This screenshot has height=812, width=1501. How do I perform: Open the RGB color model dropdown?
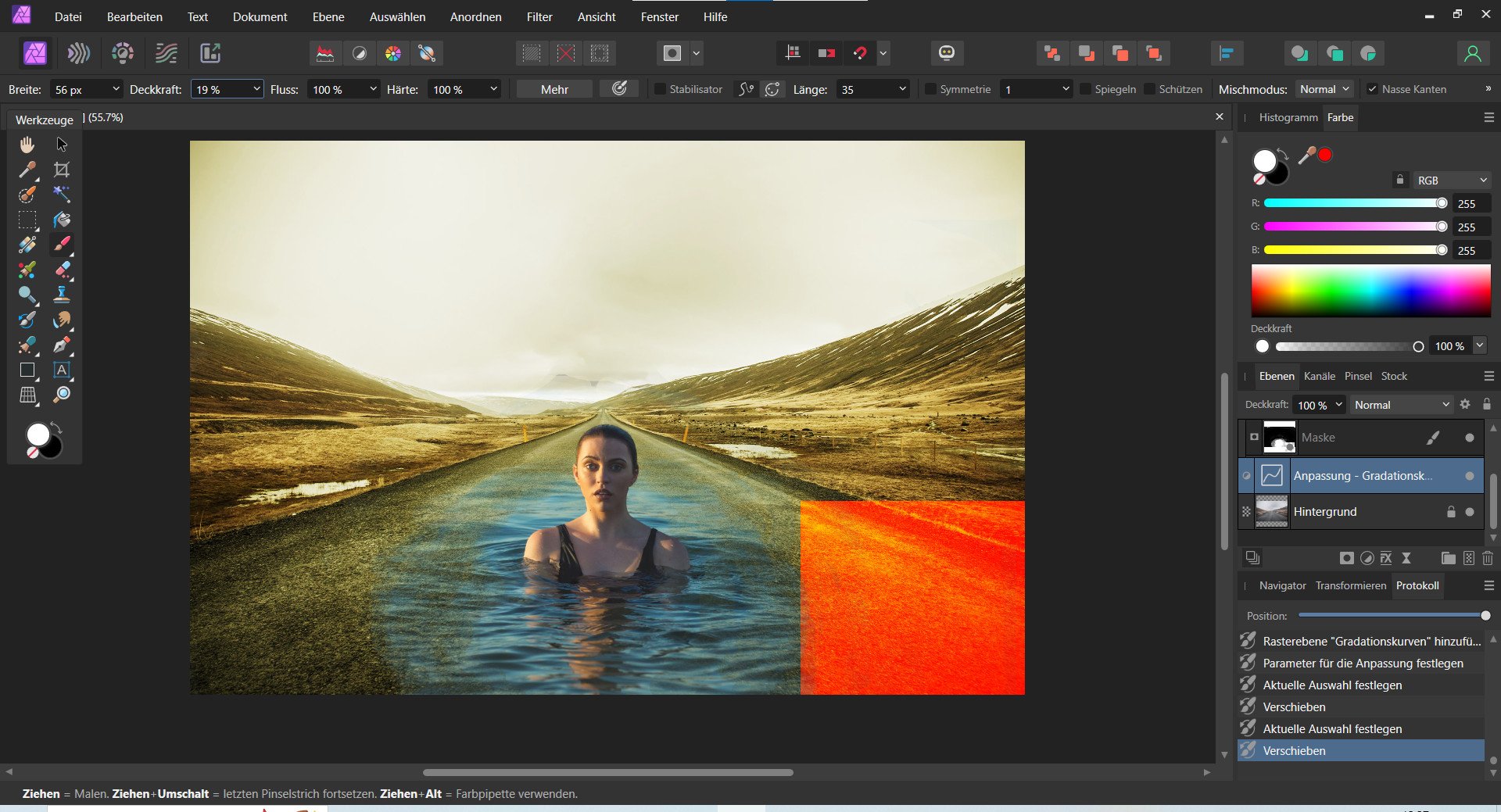(x=1452, y=181)
